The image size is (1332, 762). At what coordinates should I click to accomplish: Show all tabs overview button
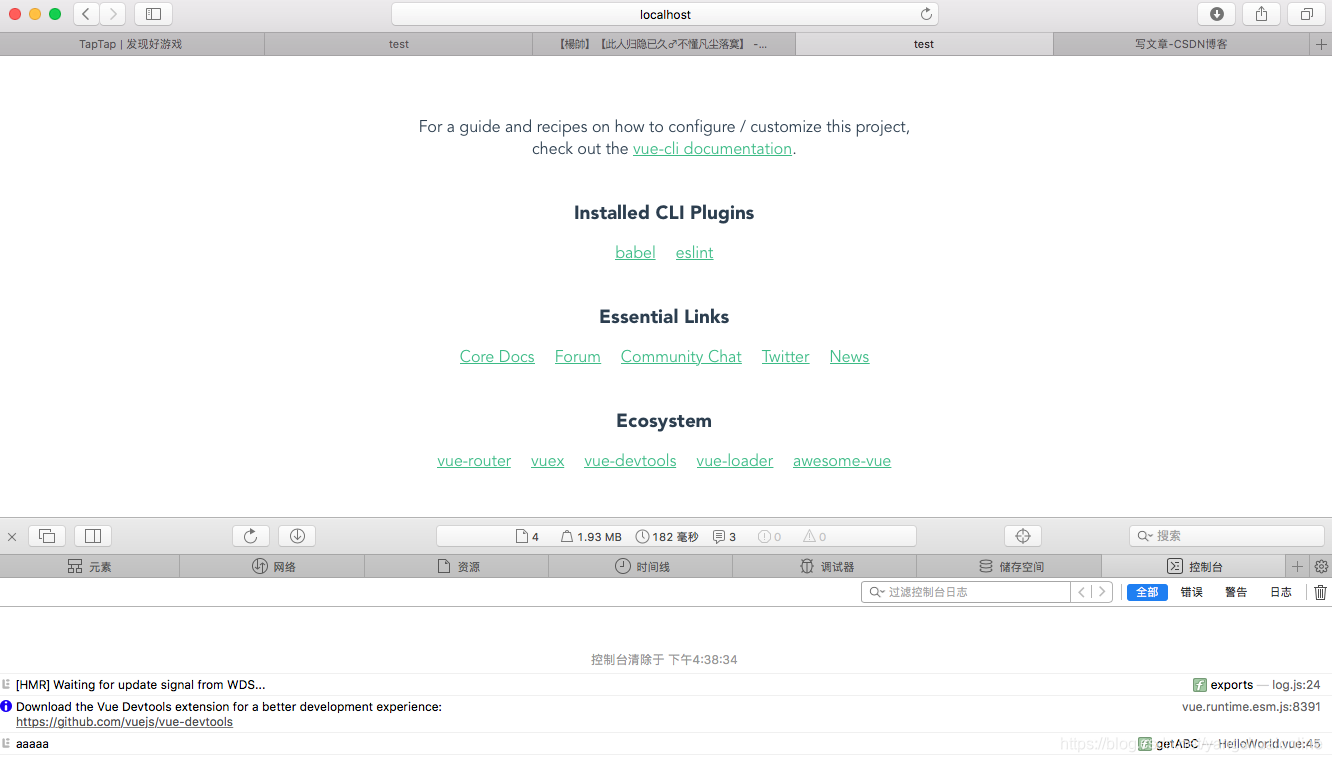coord(1306,14)
